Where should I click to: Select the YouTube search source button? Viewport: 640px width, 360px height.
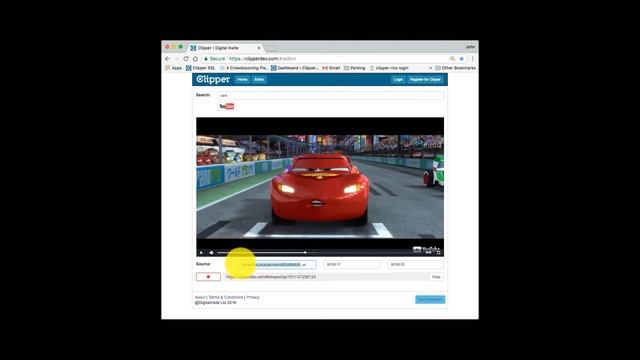227,107
